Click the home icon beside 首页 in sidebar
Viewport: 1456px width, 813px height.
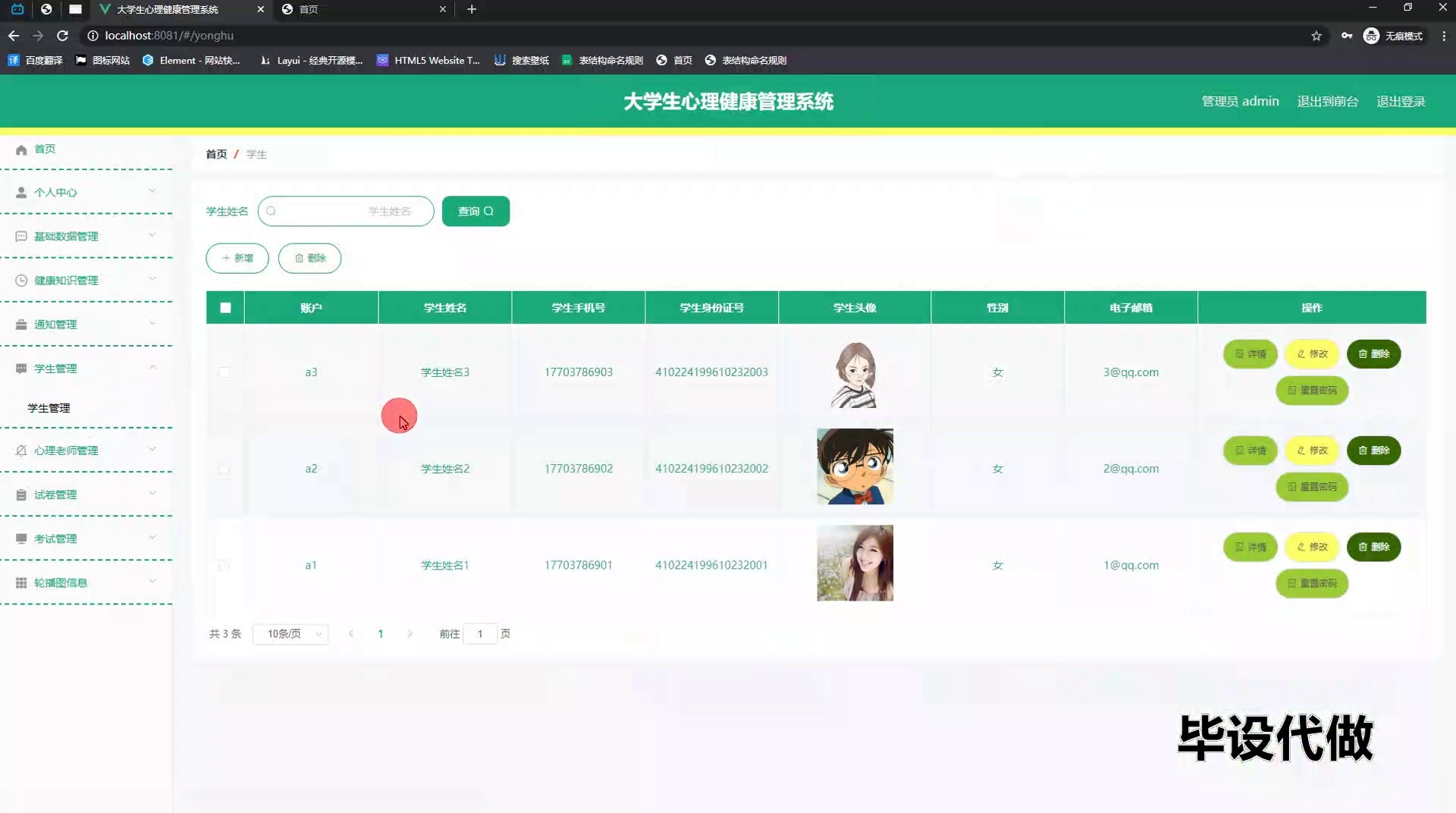(x=21, y=149)
